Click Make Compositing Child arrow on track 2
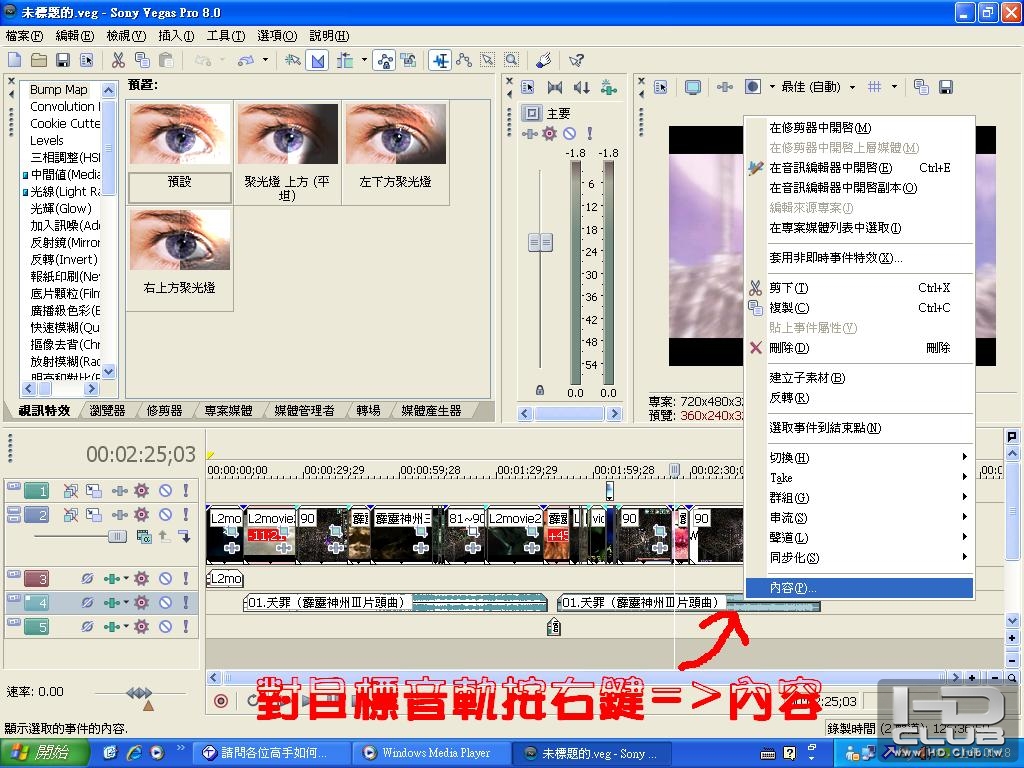The height and width of the screenshot is (768, 1024). click(185, 536)
